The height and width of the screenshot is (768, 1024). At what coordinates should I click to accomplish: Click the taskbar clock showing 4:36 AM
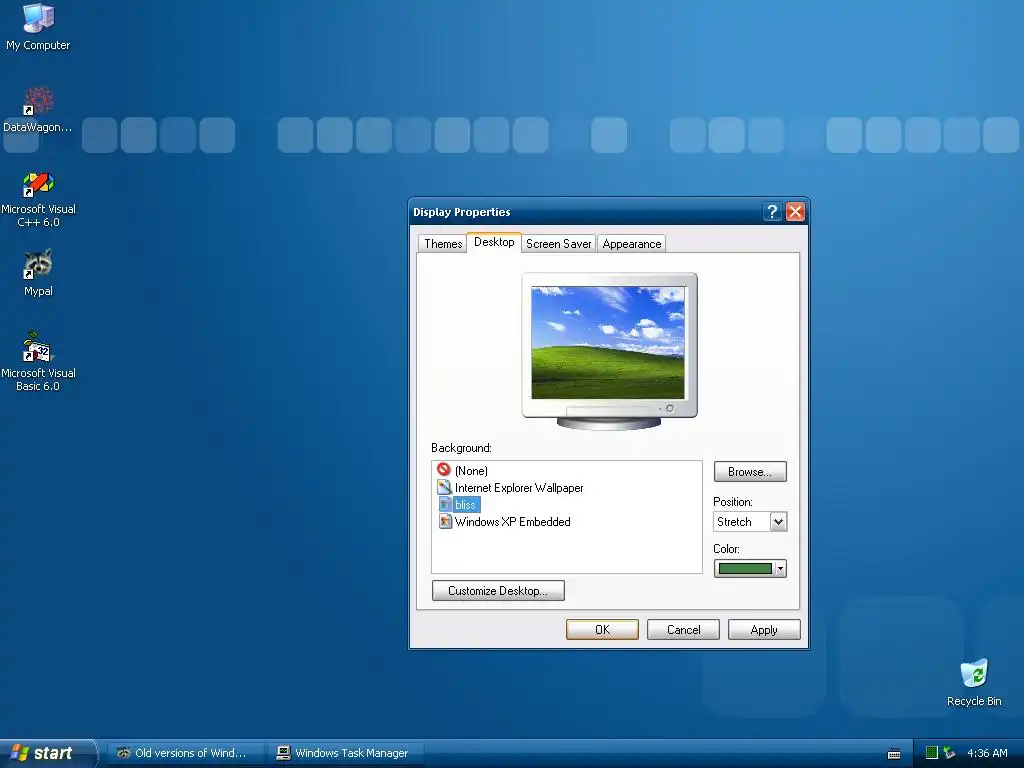[987, 753]
